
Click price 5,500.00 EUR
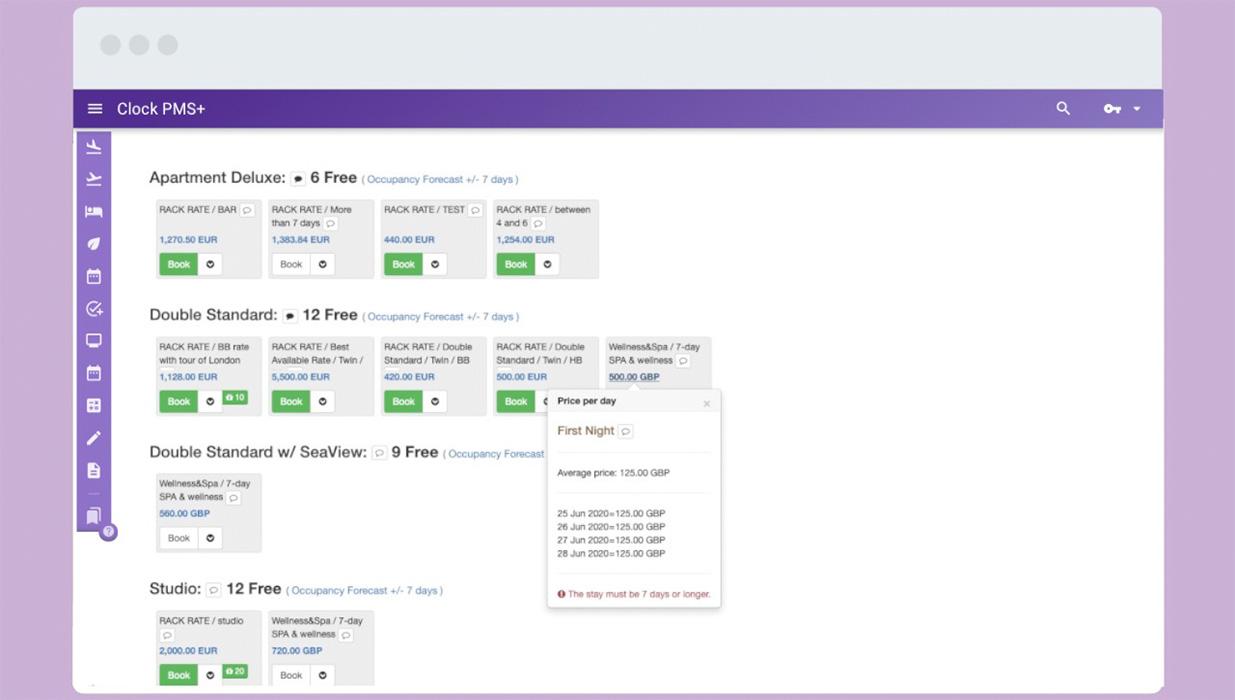click(300, 377)
